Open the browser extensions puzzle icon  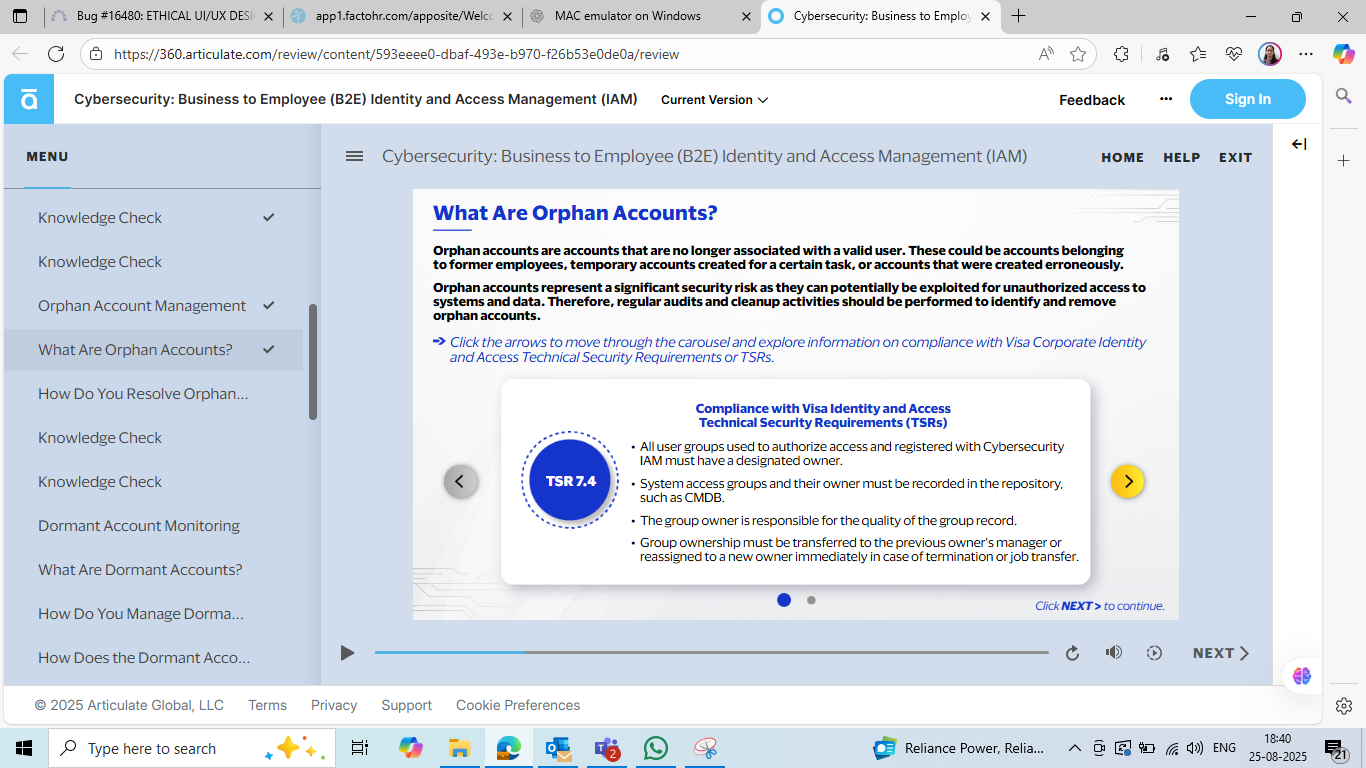point(1121,54)
